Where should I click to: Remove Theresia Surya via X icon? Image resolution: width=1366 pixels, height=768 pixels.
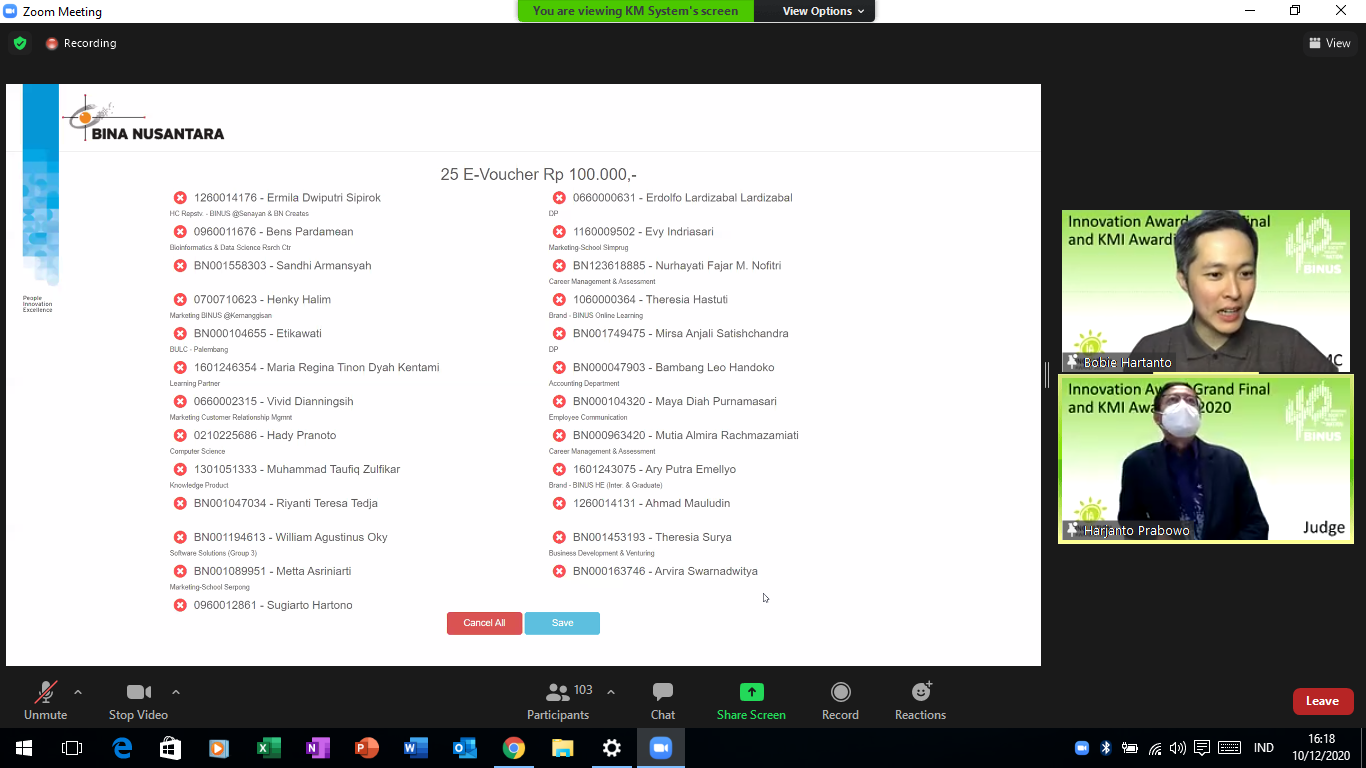[559, 538]
